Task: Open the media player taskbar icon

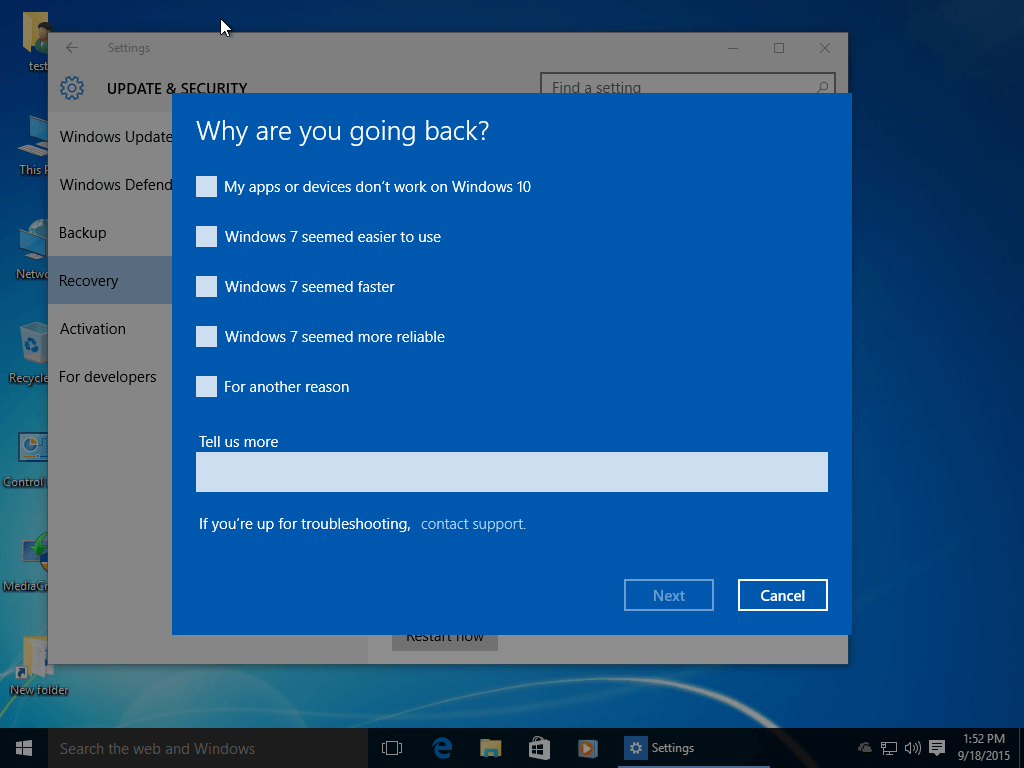Action: point(587,748)
